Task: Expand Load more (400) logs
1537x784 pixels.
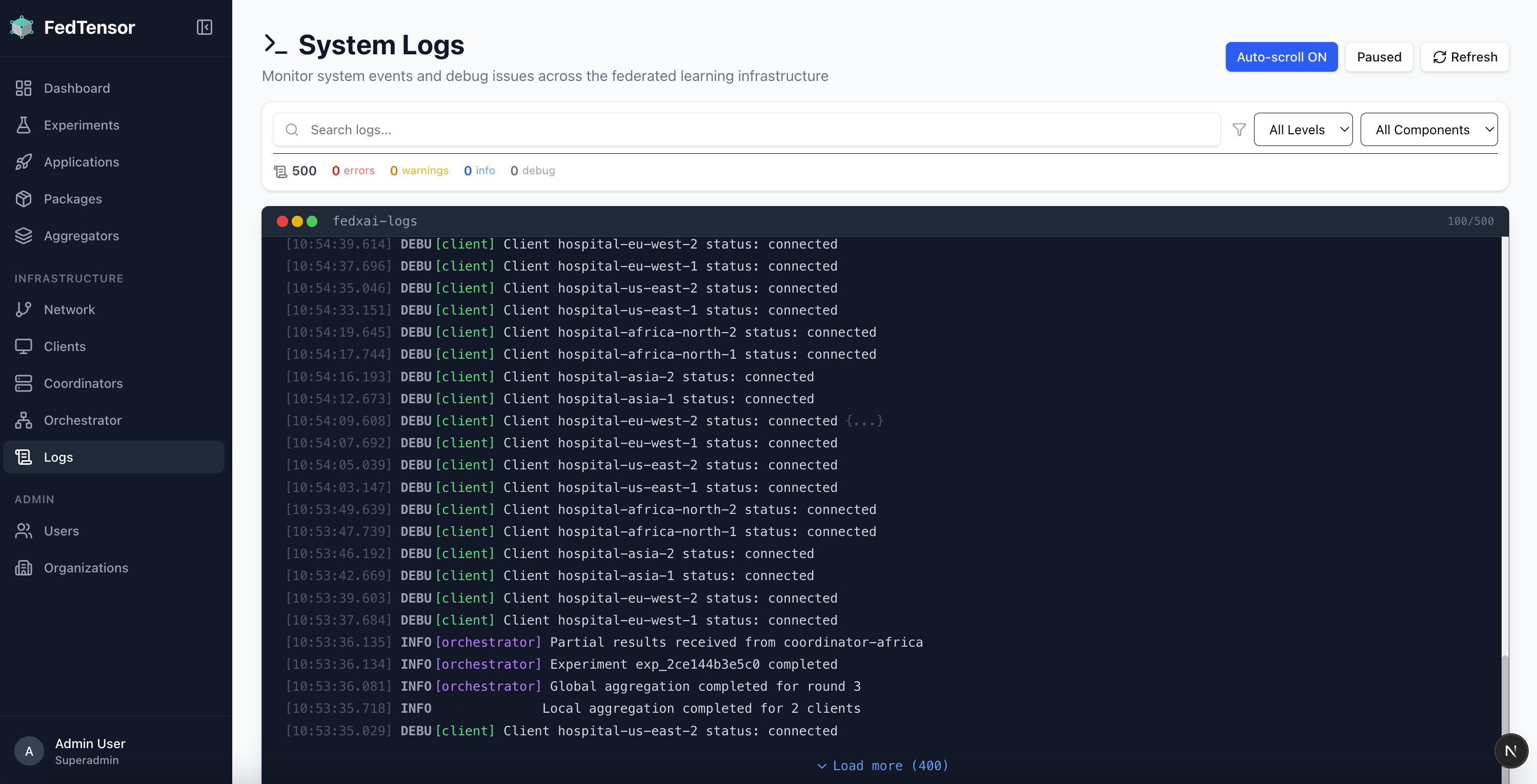Action: tap(882, 766)
